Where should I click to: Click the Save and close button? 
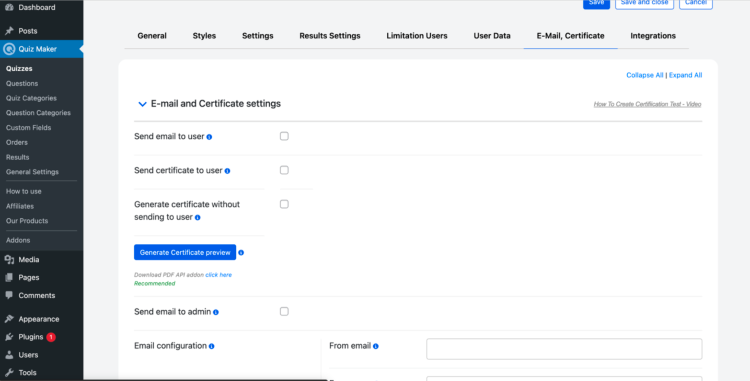pyautogui.click(x=644, y=3)
